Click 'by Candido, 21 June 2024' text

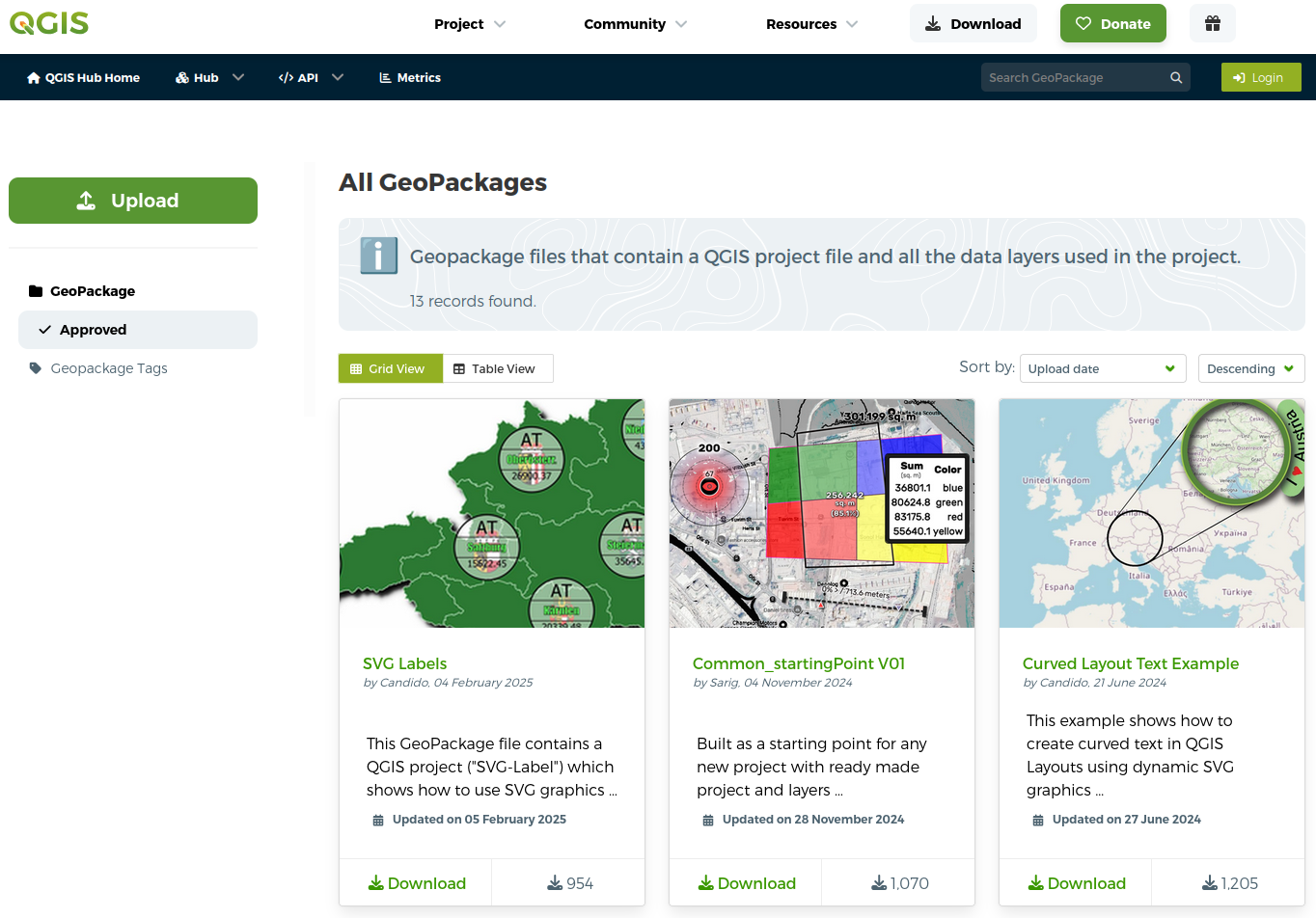coord(1094,683)
